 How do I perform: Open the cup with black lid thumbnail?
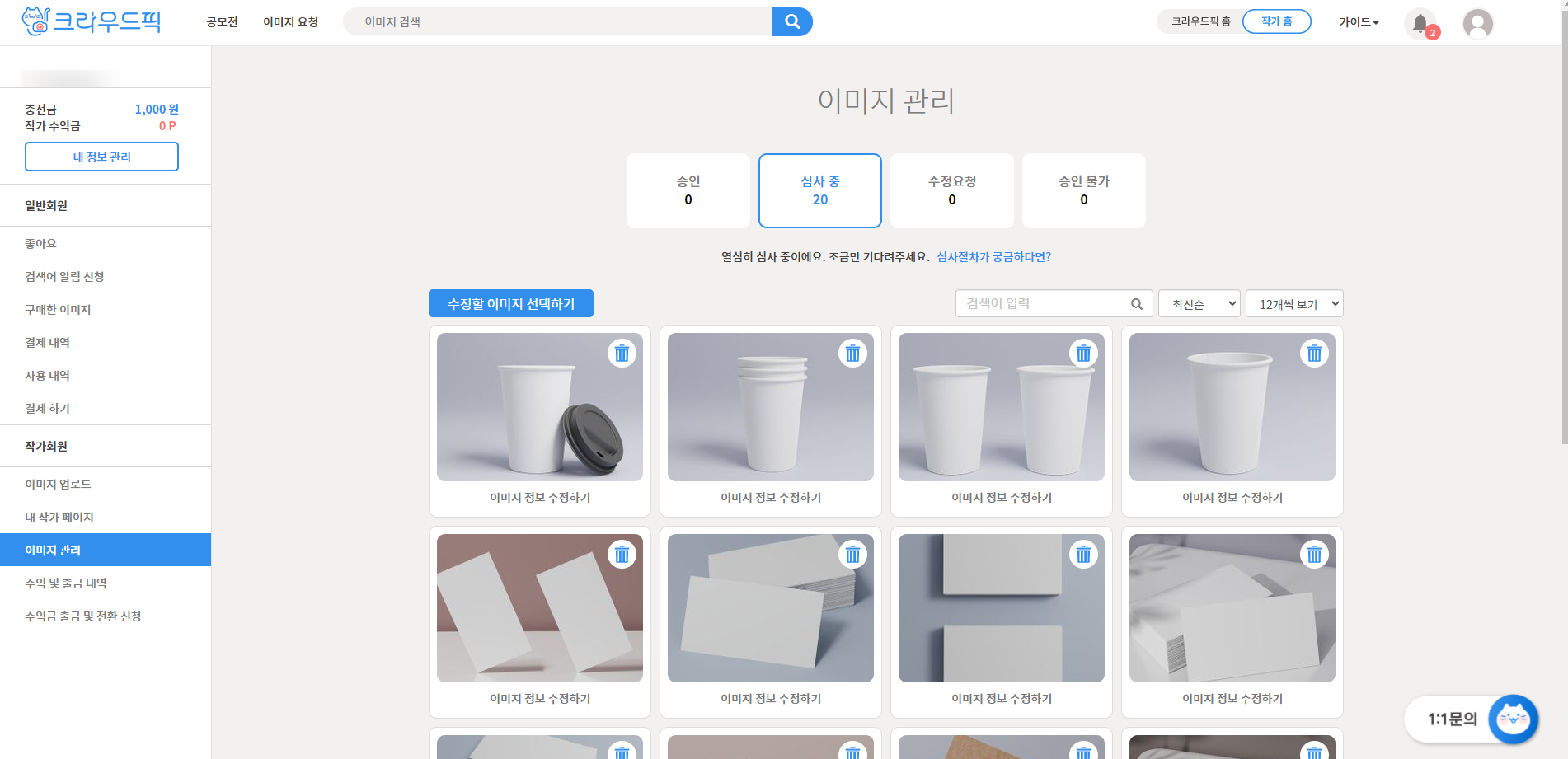point(540,407)
